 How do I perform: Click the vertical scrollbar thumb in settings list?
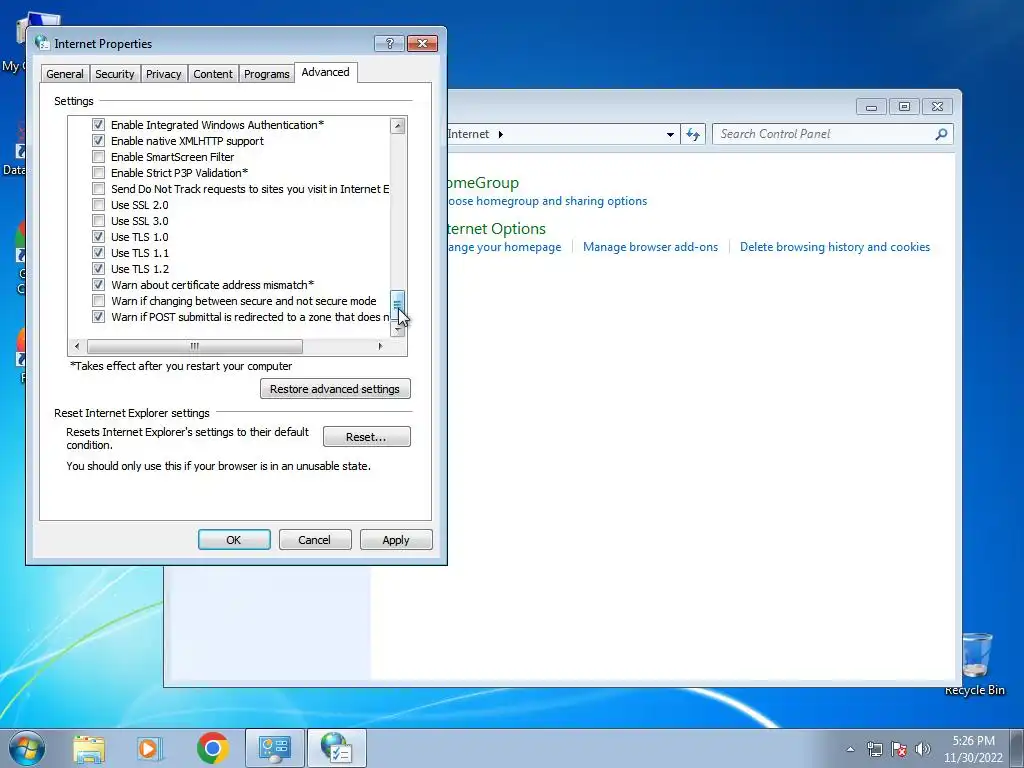pos(398,305)
